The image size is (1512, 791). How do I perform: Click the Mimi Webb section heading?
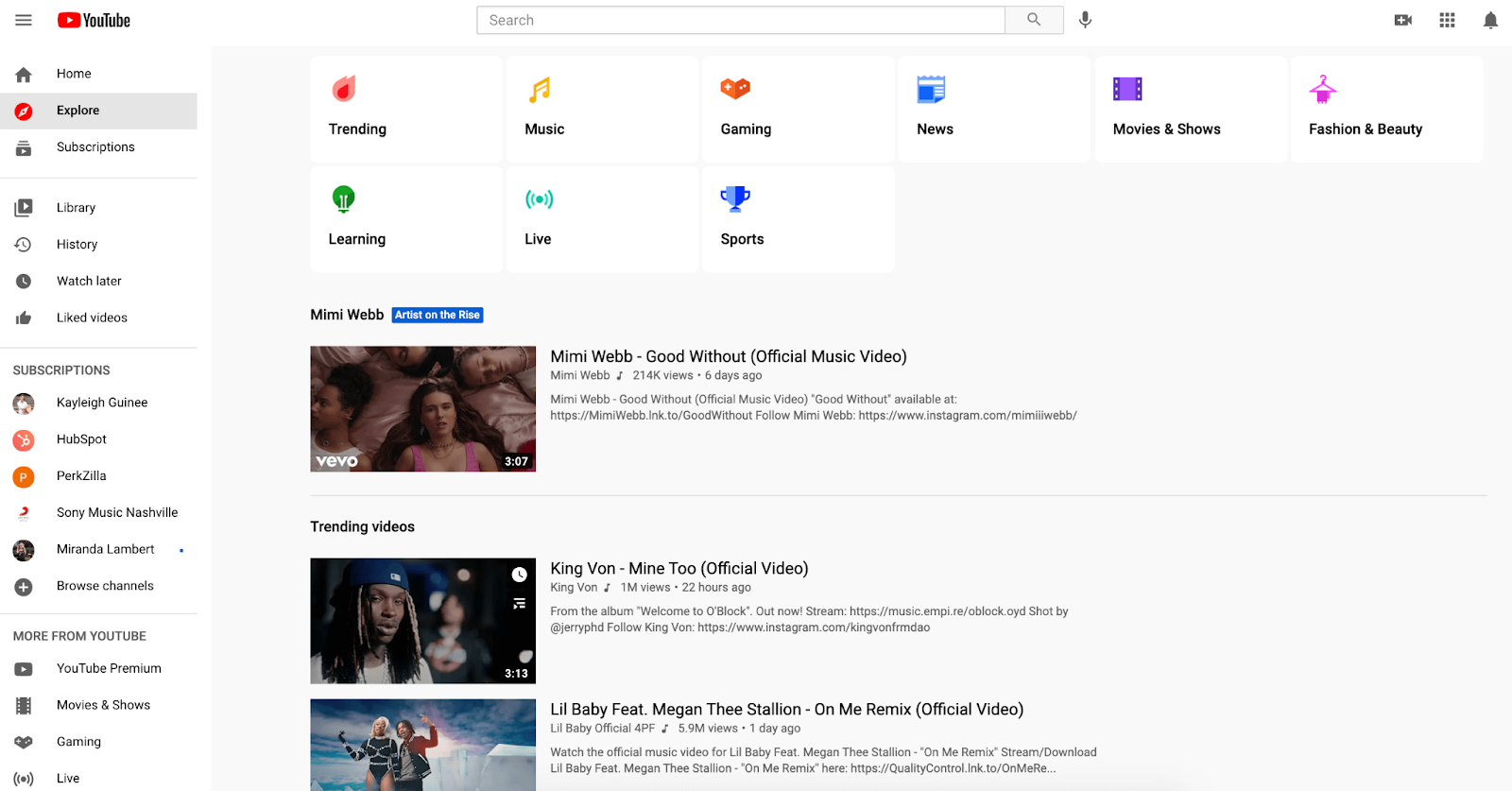(x=347, y=315)
